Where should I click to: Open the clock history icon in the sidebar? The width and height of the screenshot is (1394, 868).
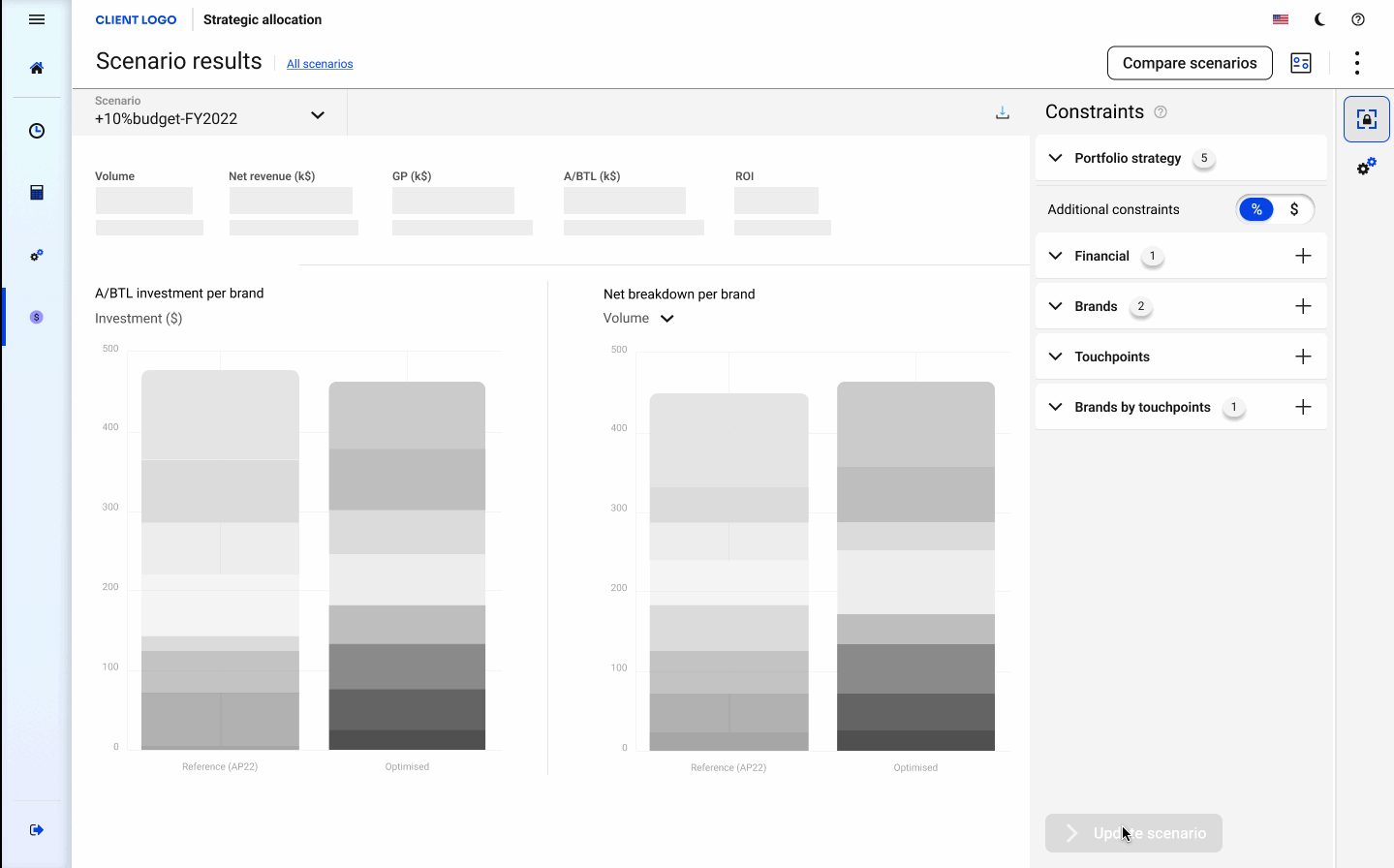(37, 131)
